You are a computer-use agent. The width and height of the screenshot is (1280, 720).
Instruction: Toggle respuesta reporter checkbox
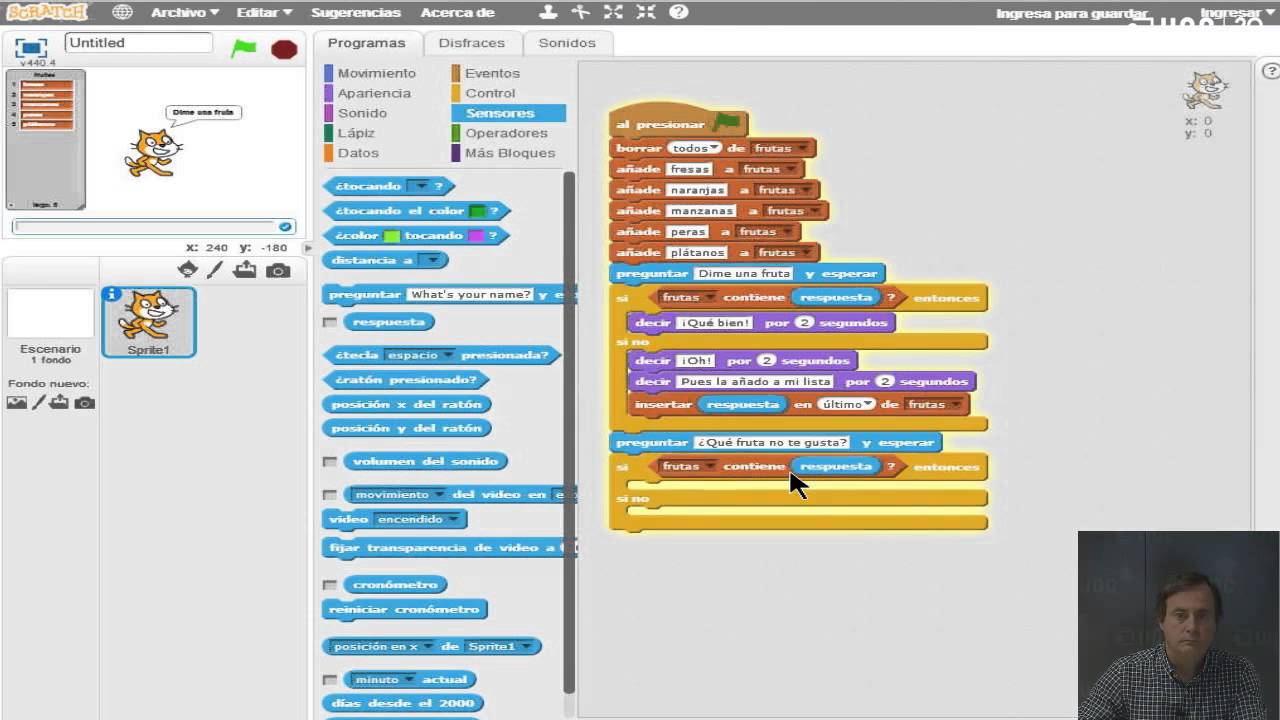pyautogui.click(x=330, y=322)
